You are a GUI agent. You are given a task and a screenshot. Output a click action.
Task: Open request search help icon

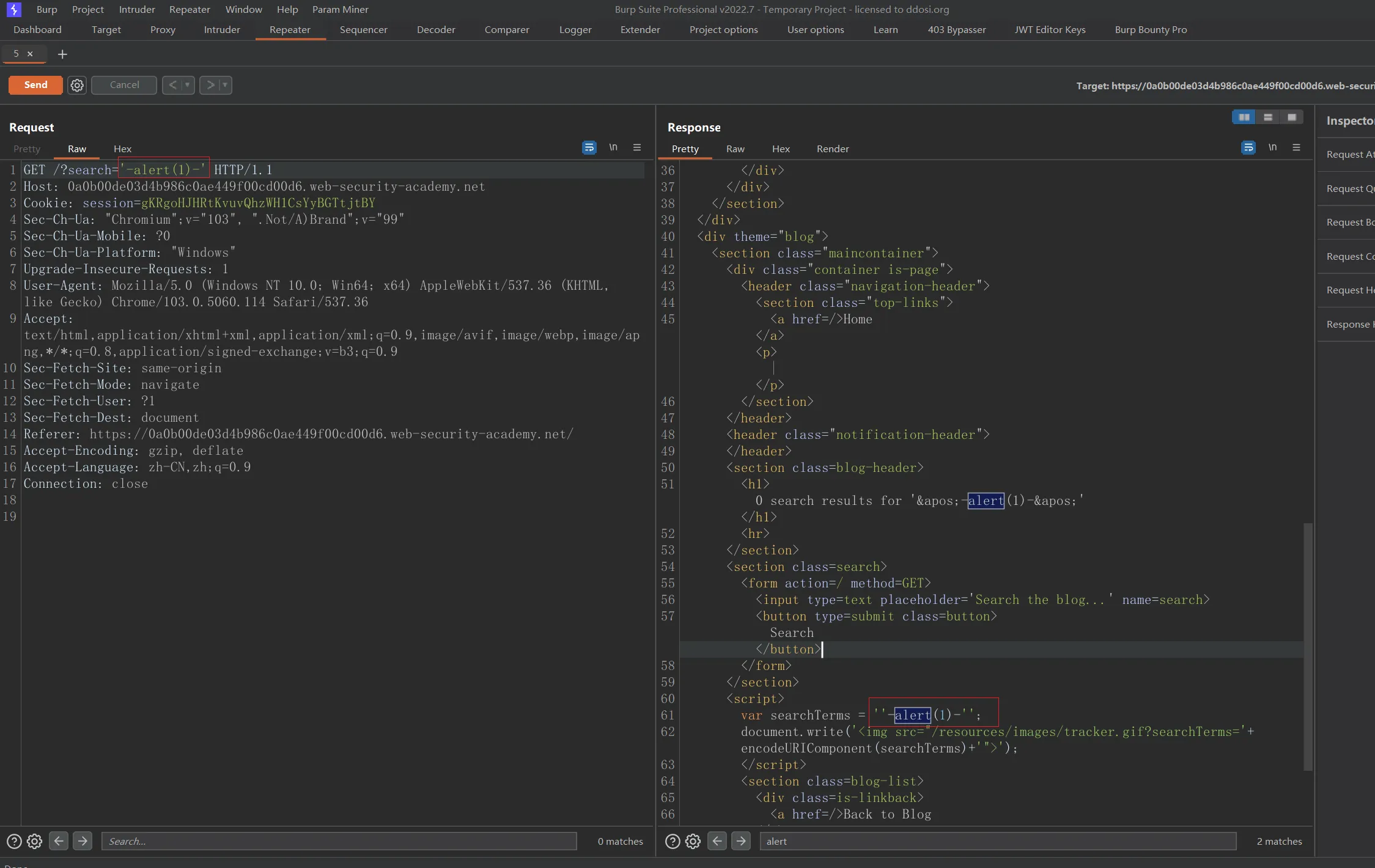point(14,841)
